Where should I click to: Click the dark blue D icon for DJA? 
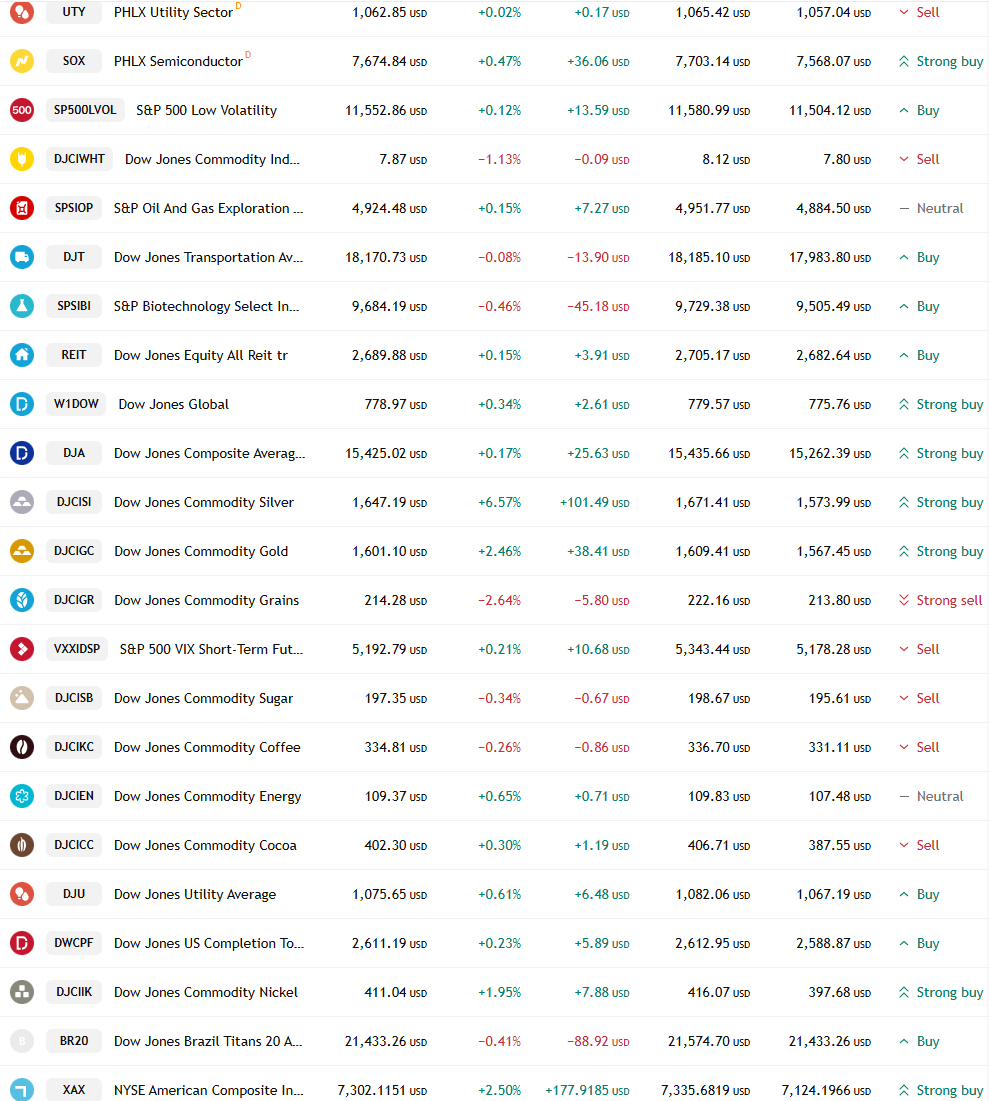coord(22,453)
